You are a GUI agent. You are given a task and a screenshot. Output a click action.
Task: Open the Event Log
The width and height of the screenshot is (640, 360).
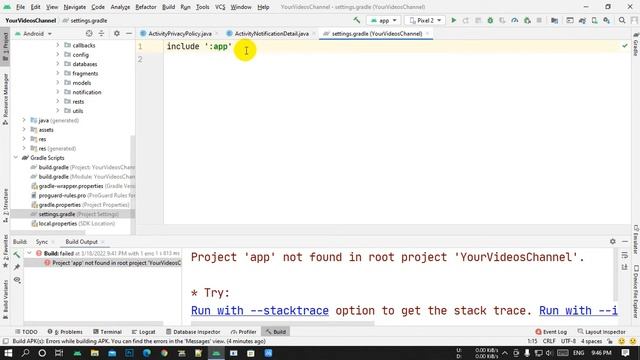pos(551,332)
